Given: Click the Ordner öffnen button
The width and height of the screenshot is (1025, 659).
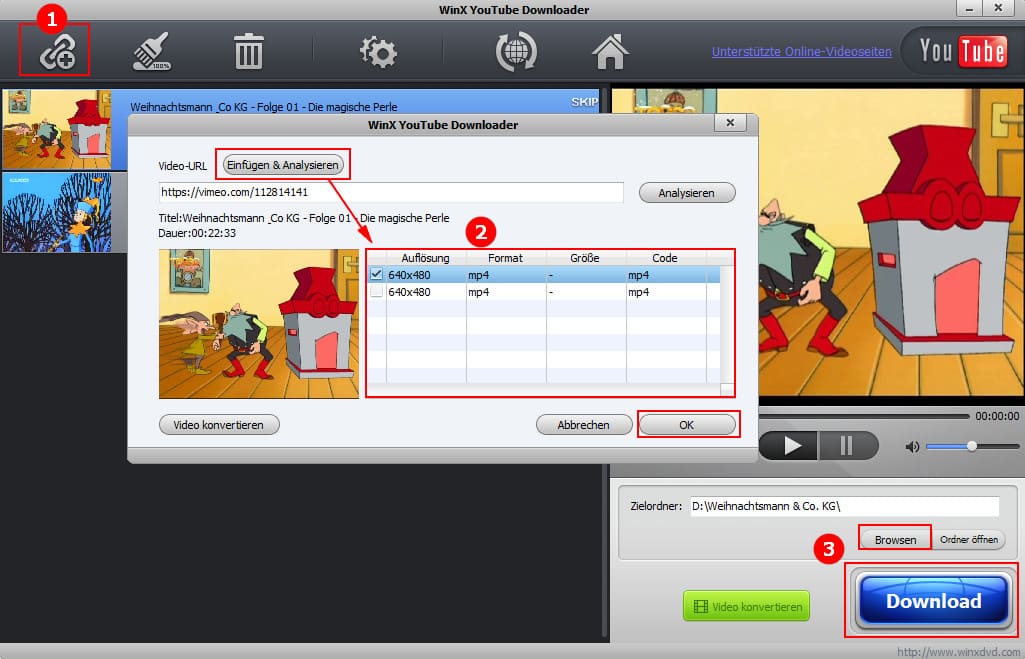Looking at the screenshot, I should pyautogui.click(x=969, y=539).
